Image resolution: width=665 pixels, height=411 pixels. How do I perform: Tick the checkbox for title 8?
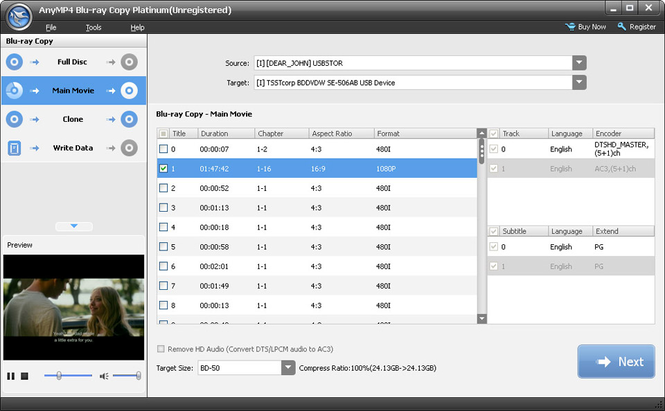pos(163,305)
